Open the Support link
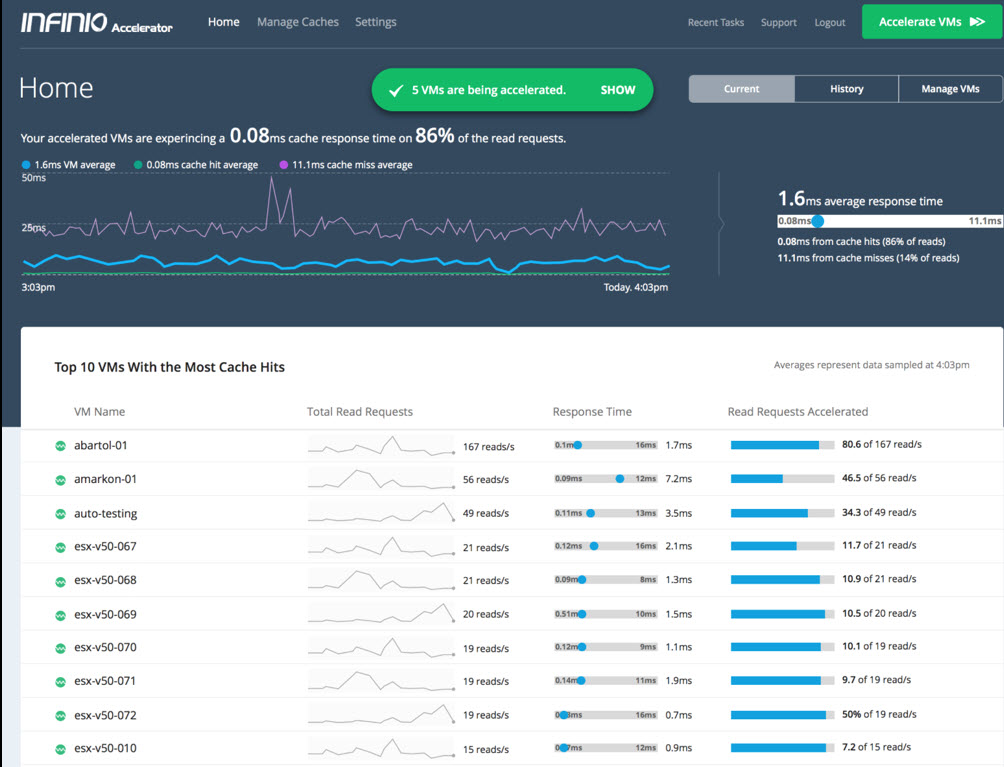 (779, 22)
